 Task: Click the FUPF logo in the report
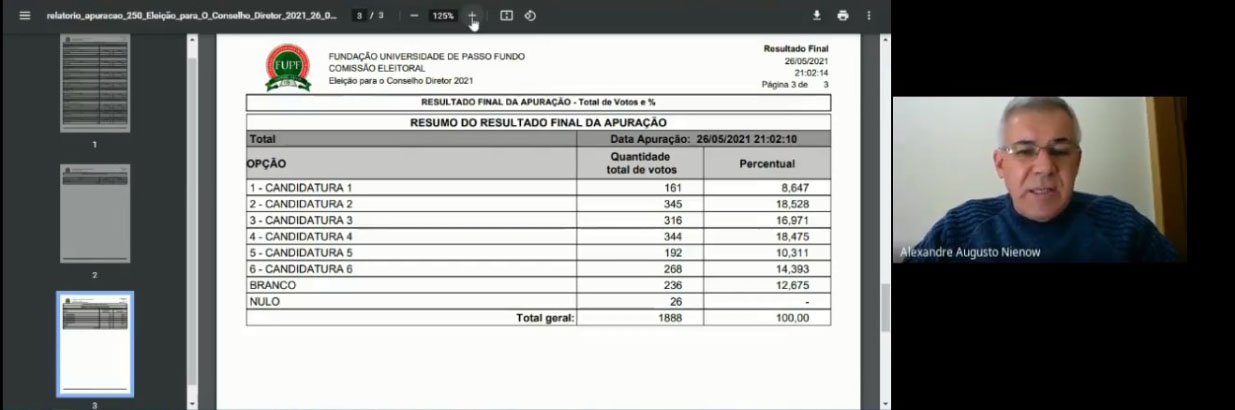(x=288, y=67)
